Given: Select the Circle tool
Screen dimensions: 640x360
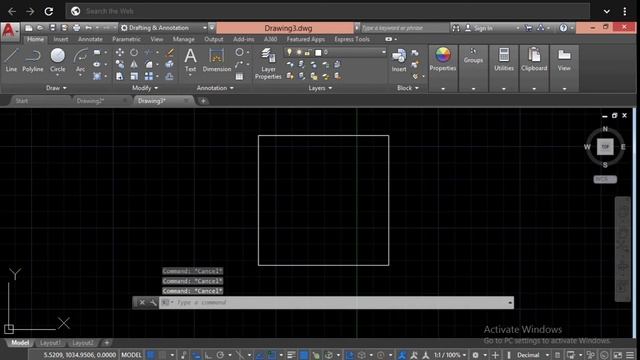Looking at the screenshot, I should pos(58,60).
